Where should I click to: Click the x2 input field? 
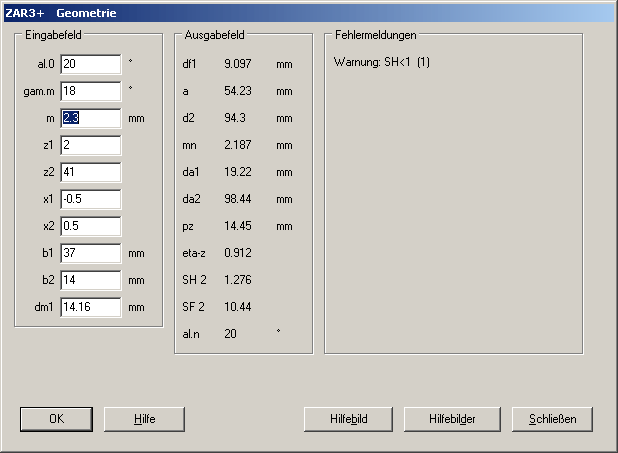pos(90,226)
